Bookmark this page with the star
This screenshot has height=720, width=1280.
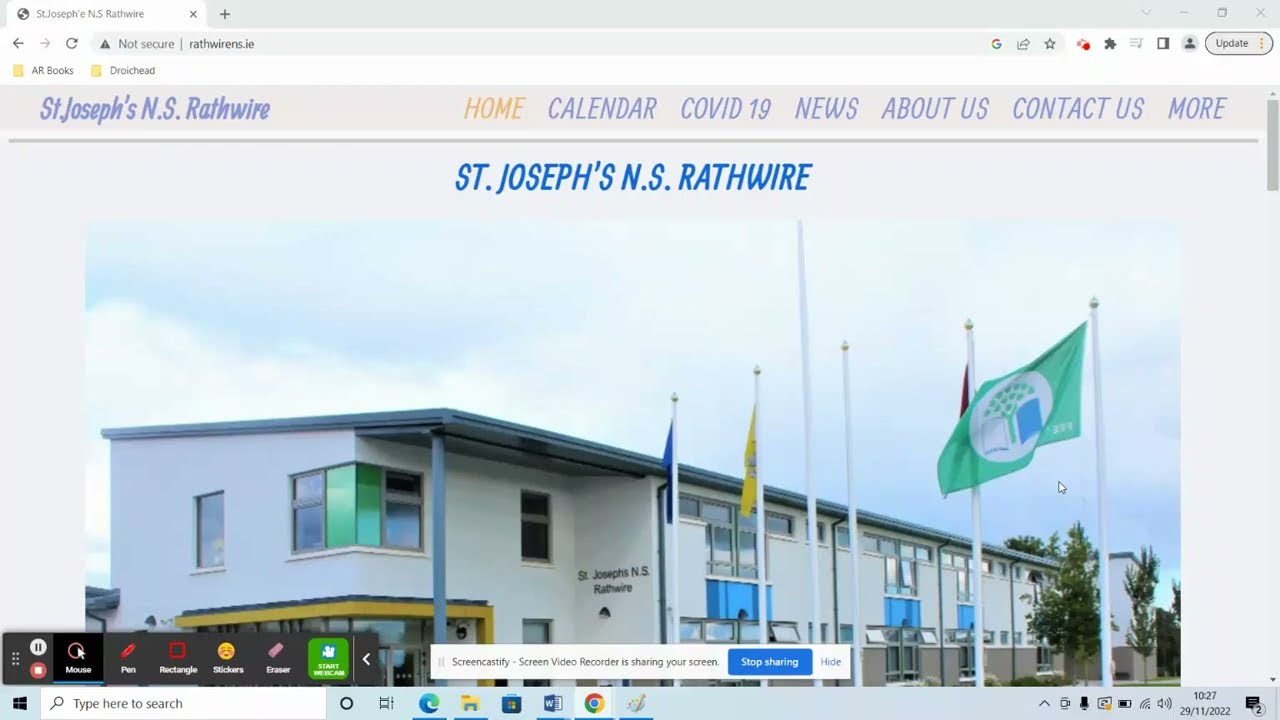1050,44
